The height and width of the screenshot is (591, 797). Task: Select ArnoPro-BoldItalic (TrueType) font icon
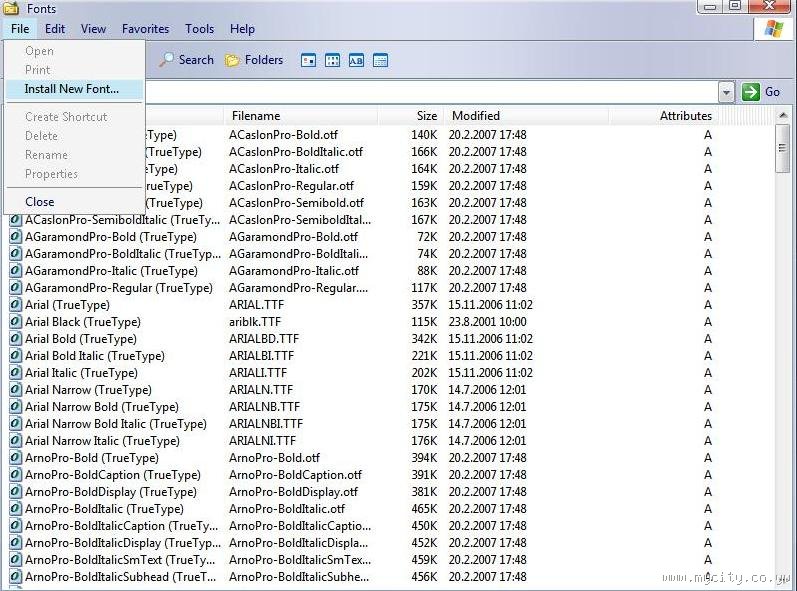coord(16,509)
